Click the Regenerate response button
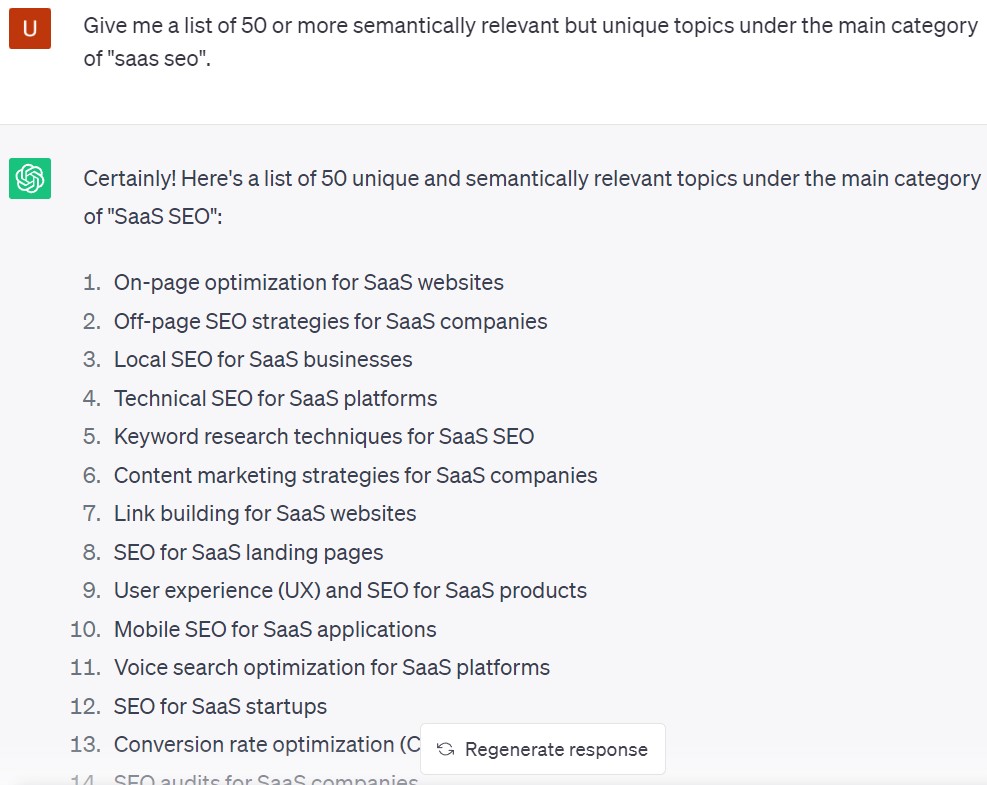987x785 pixels. pos(543,749)
